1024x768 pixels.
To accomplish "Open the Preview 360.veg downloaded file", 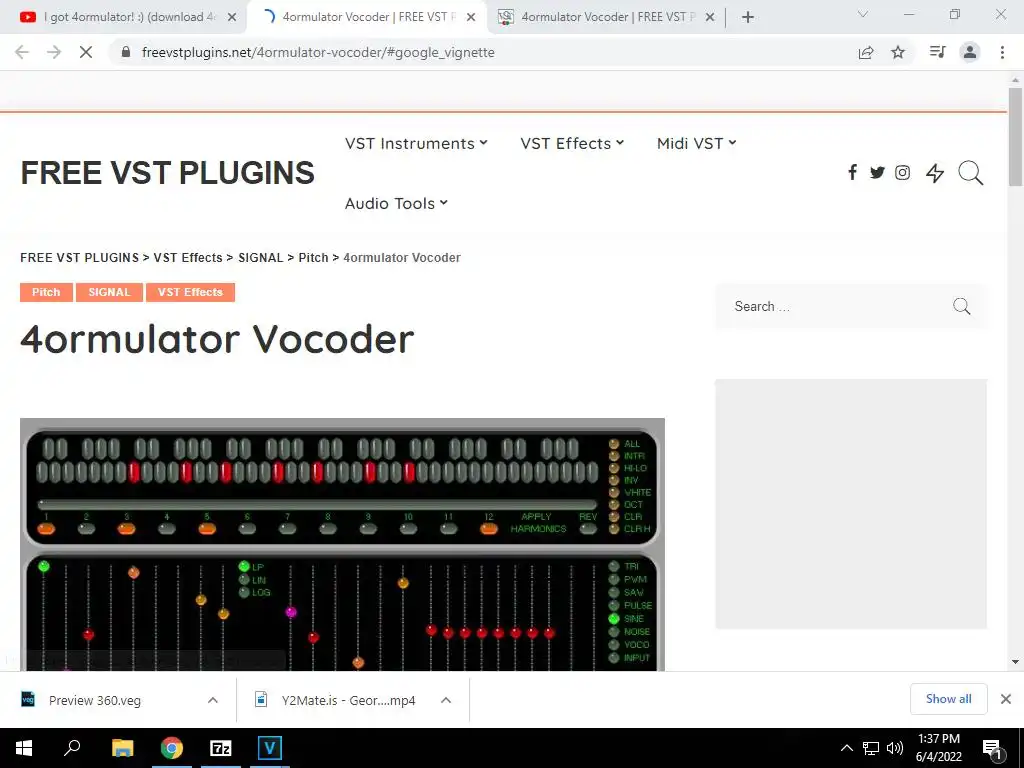I will pyautogui.click(x=95, y=700).
